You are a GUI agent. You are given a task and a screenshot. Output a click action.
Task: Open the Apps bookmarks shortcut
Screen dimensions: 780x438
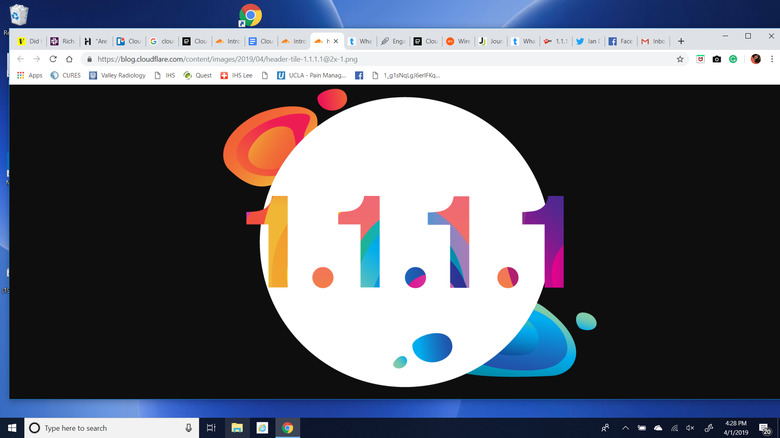(29, 76)
